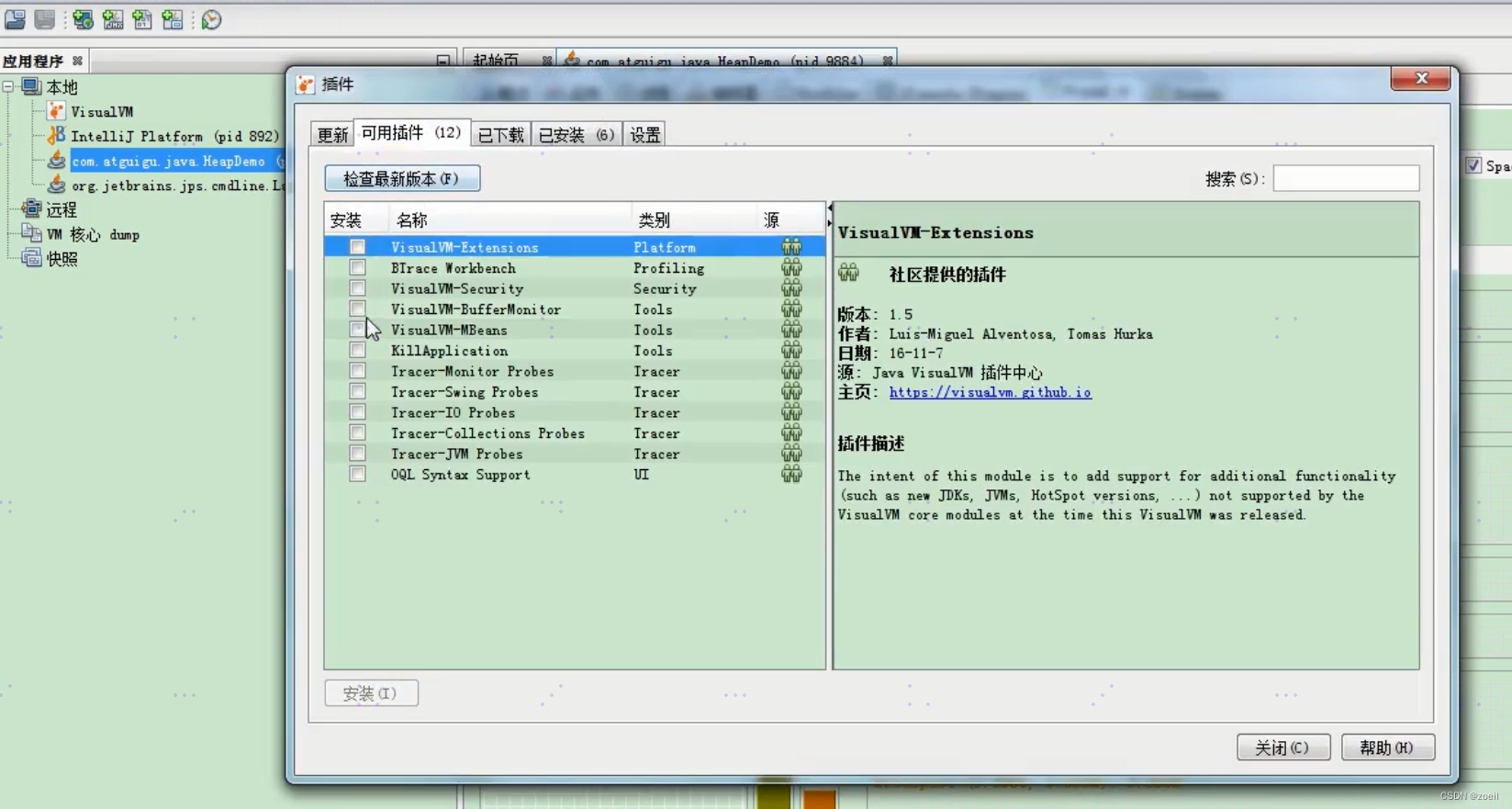The image size is (1512, 809).
Task: Select the BTrace Workbench plugin name
Action: pyautogui.click(x=454, y=268)
